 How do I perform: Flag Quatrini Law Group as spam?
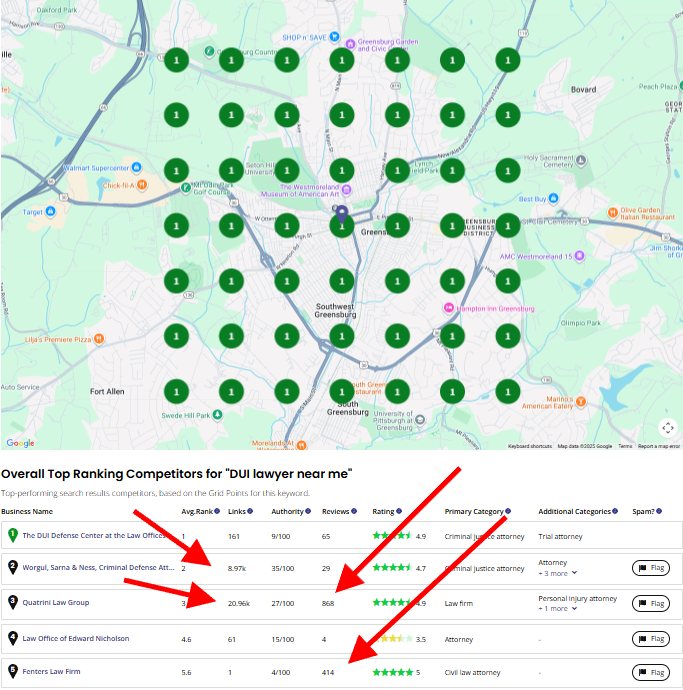(x=651, y=603)
